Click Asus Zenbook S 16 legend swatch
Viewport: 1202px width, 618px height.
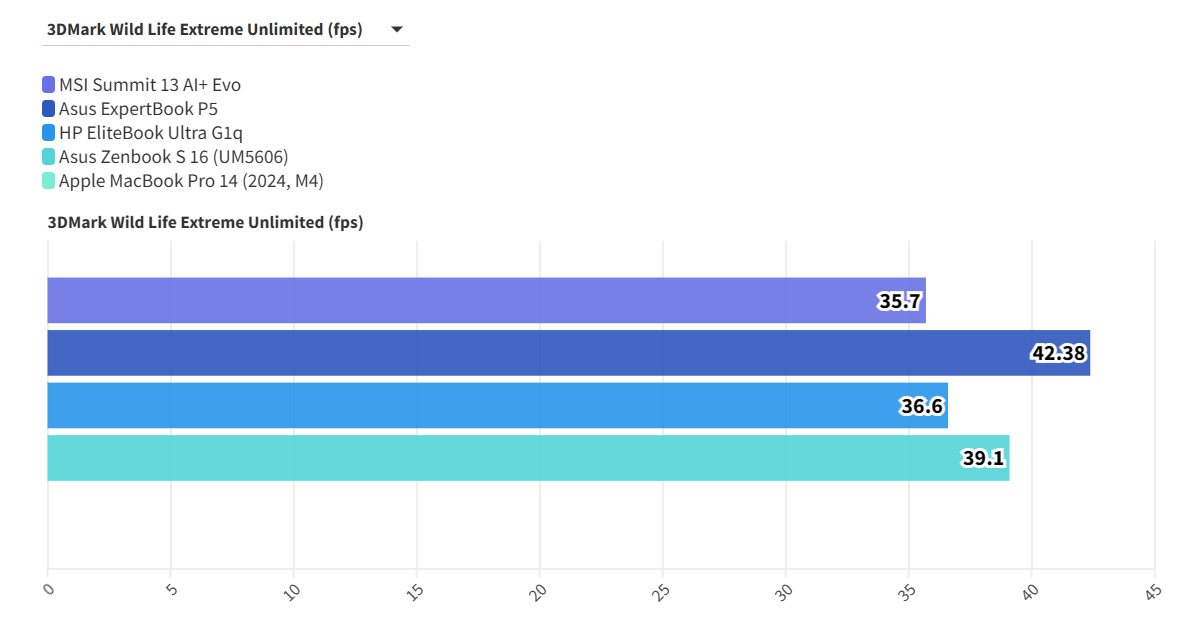[x=49, y=157]
